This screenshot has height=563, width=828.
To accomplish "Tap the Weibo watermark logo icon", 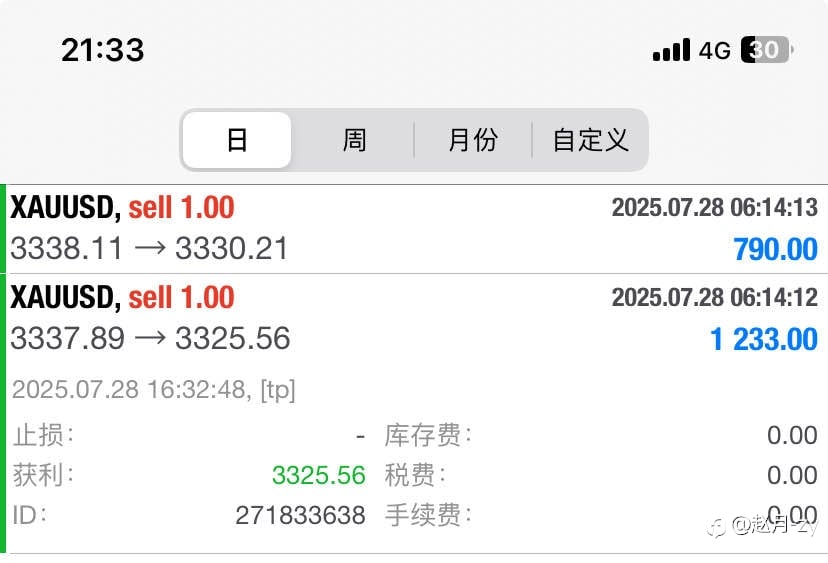I will pos(717,527).
